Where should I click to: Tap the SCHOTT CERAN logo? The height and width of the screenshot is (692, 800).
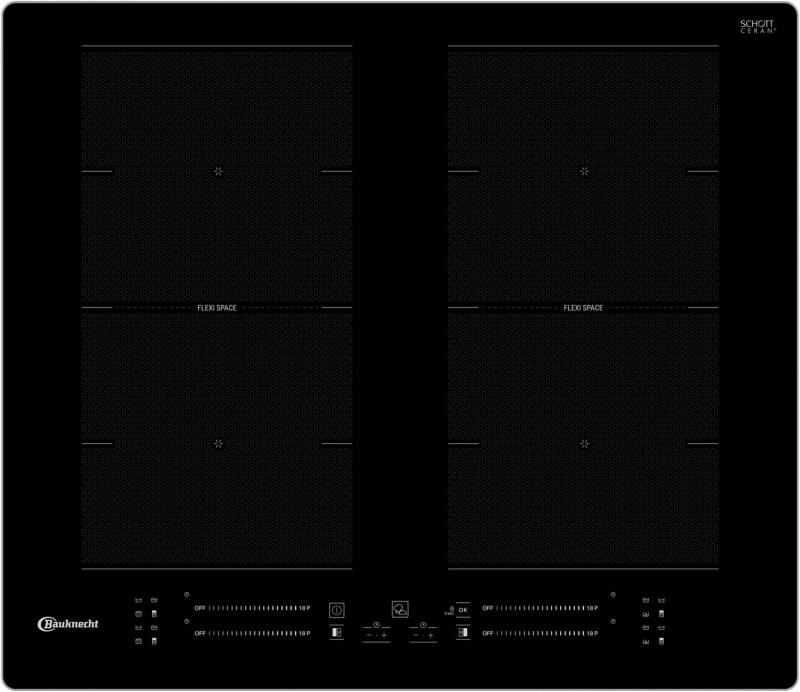(x=758, y=27)
